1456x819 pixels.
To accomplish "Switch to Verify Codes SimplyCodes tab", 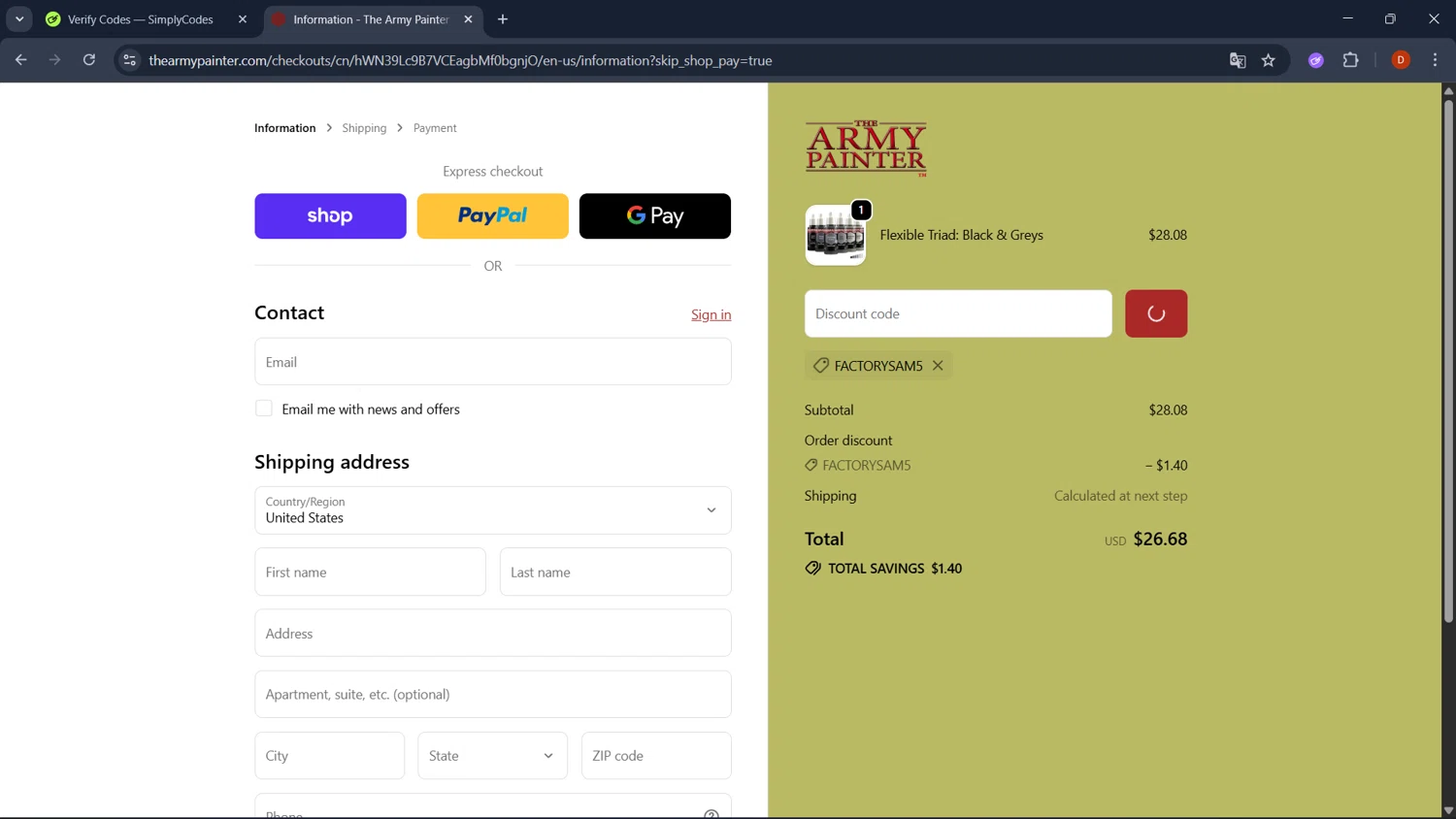I will pos(140,19).
